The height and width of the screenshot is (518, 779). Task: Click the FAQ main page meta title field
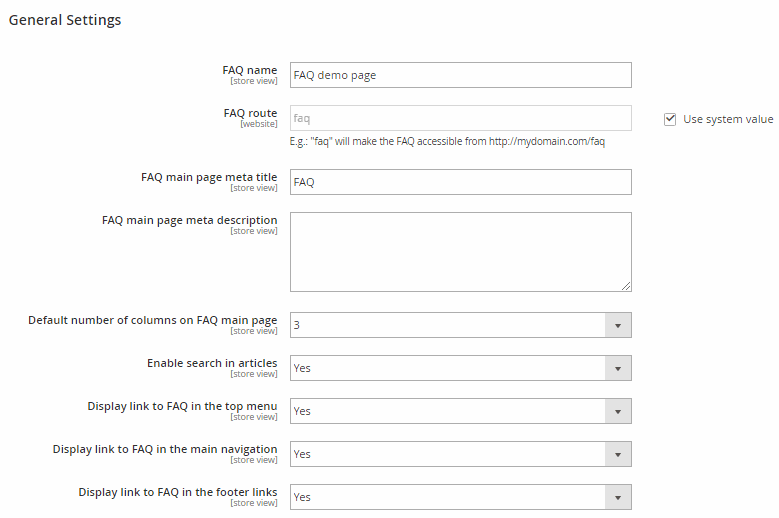[460, 182]
